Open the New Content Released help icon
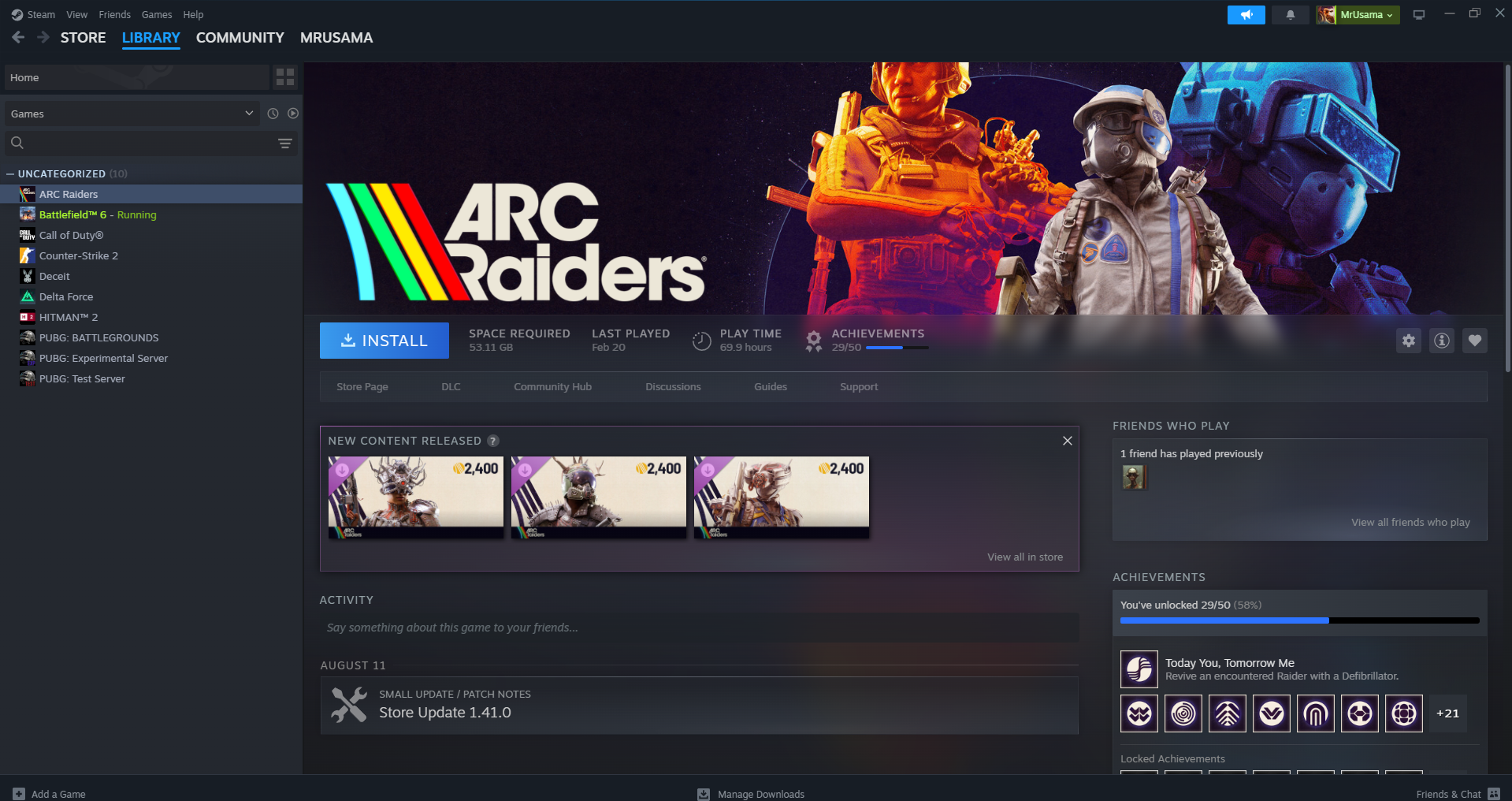 pos(493,441)
